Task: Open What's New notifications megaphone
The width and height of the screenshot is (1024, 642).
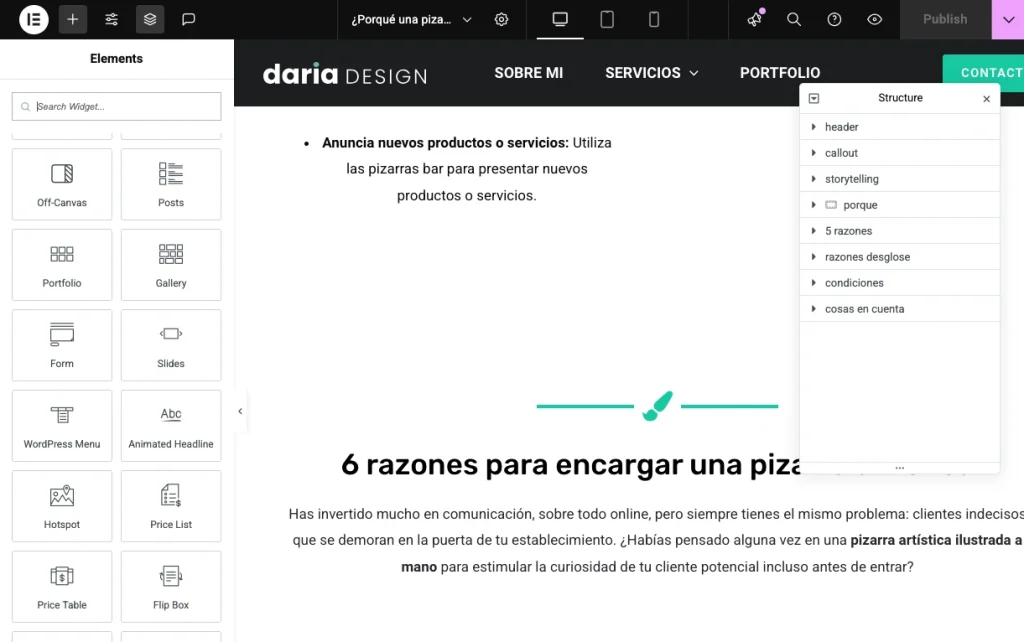Action: coord(753,19)
